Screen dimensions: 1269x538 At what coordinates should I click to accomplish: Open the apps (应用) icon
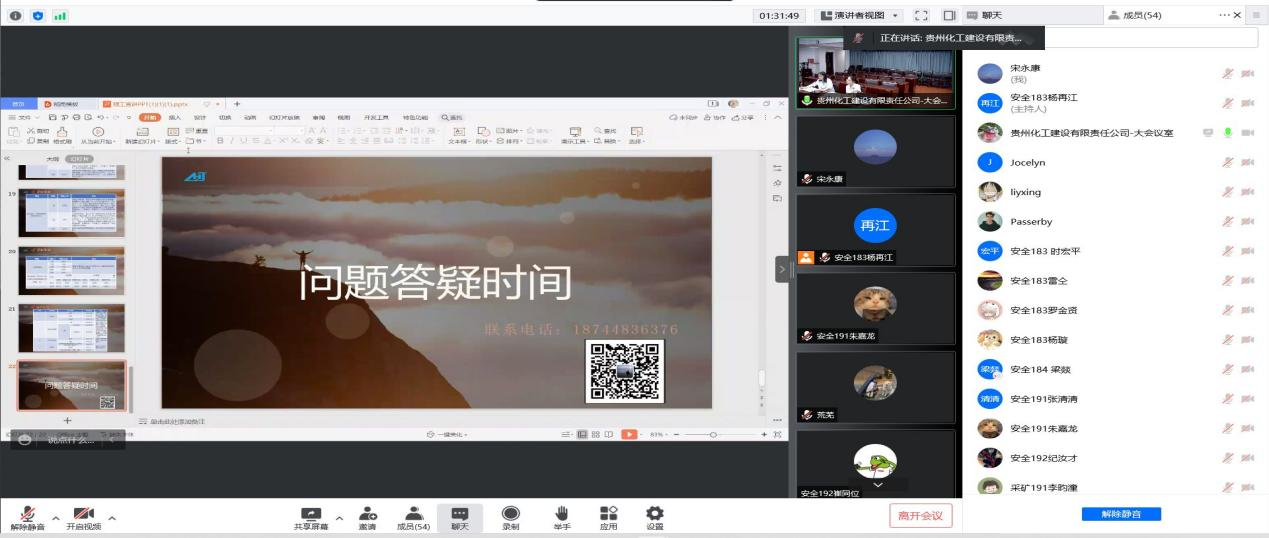[608, 513]
